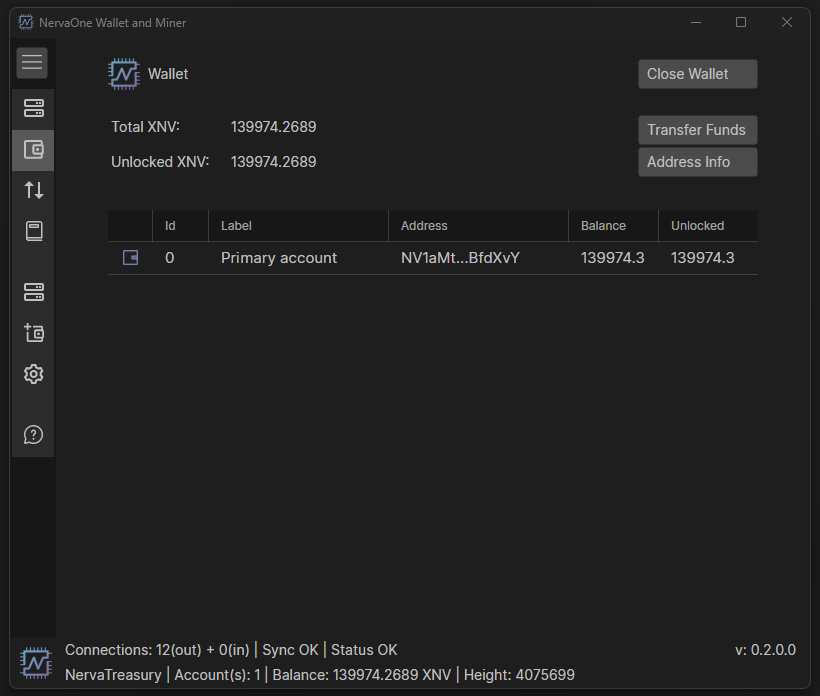Viewport: 820px width, 696px height.
Task: Open the hamburger menu in the sidebar
Action: tap(32, 63)
